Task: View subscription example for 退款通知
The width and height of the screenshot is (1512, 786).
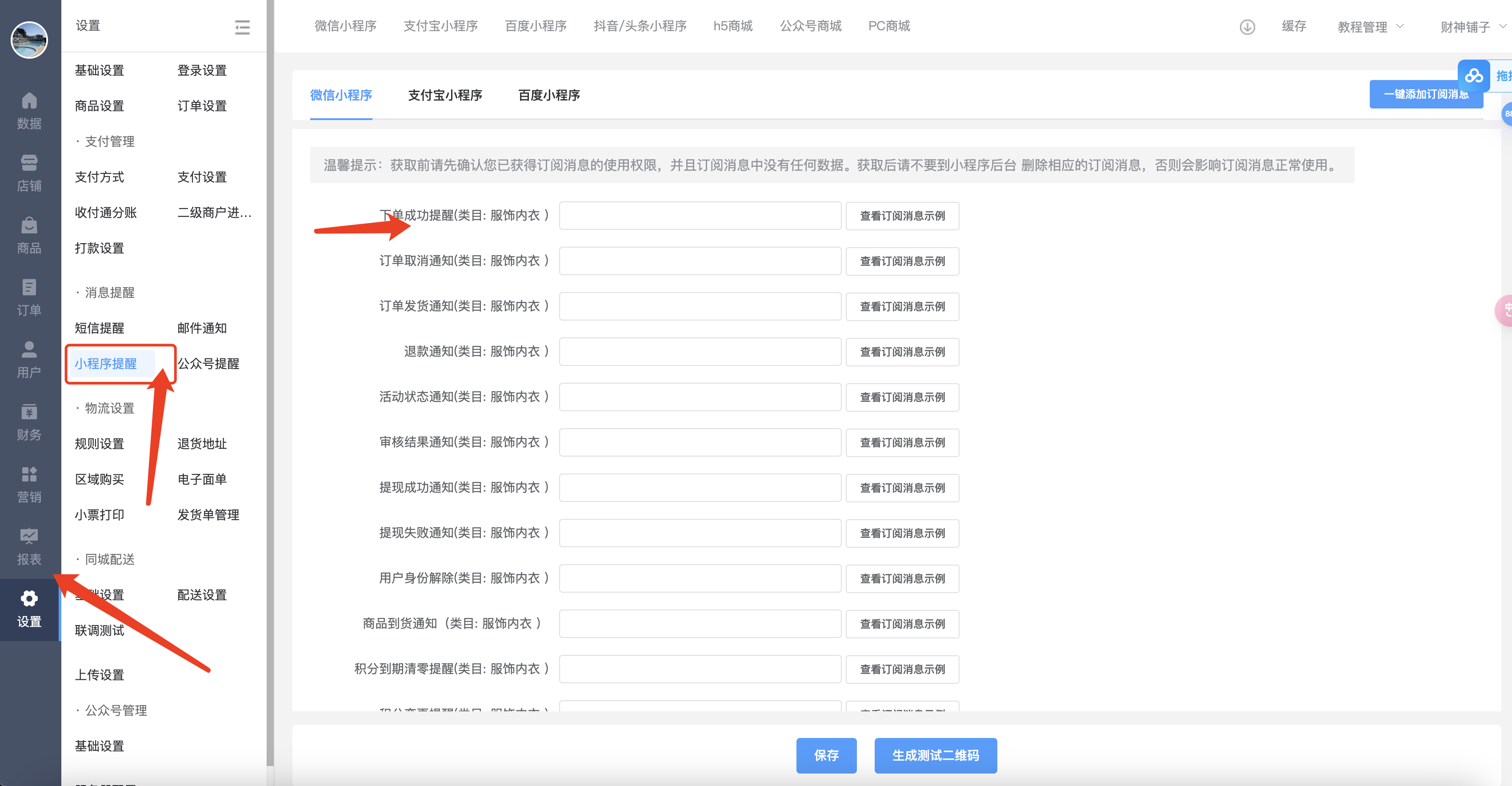Action: [x=902, y=352]
